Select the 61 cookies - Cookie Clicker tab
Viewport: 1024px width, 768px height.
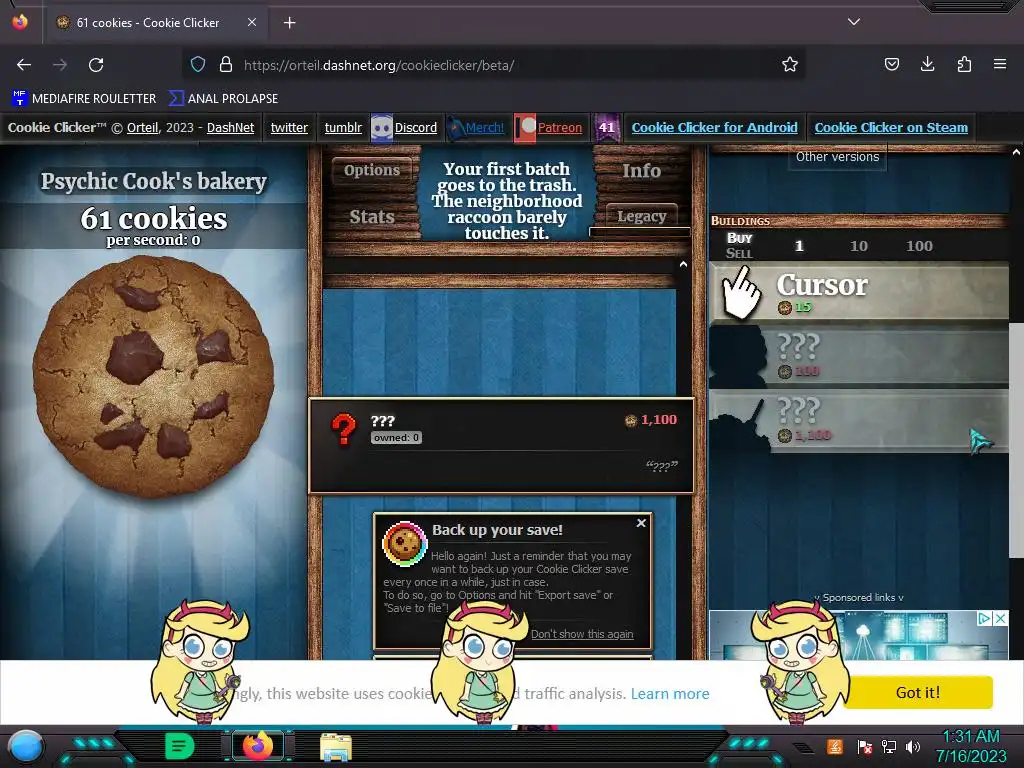click(155, 23)
